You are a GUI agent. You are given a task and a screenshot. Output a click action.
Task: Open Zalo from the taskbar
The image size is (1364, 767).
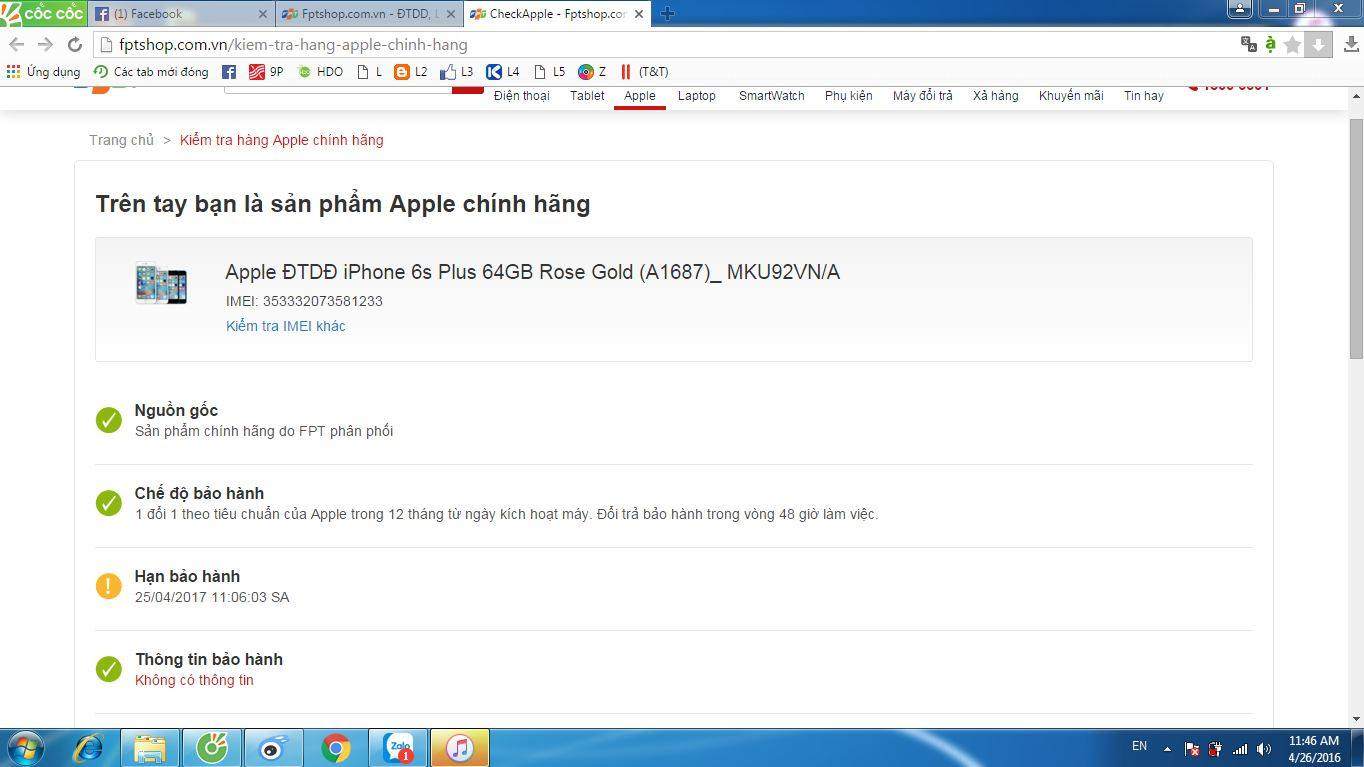tap(398, 748)
